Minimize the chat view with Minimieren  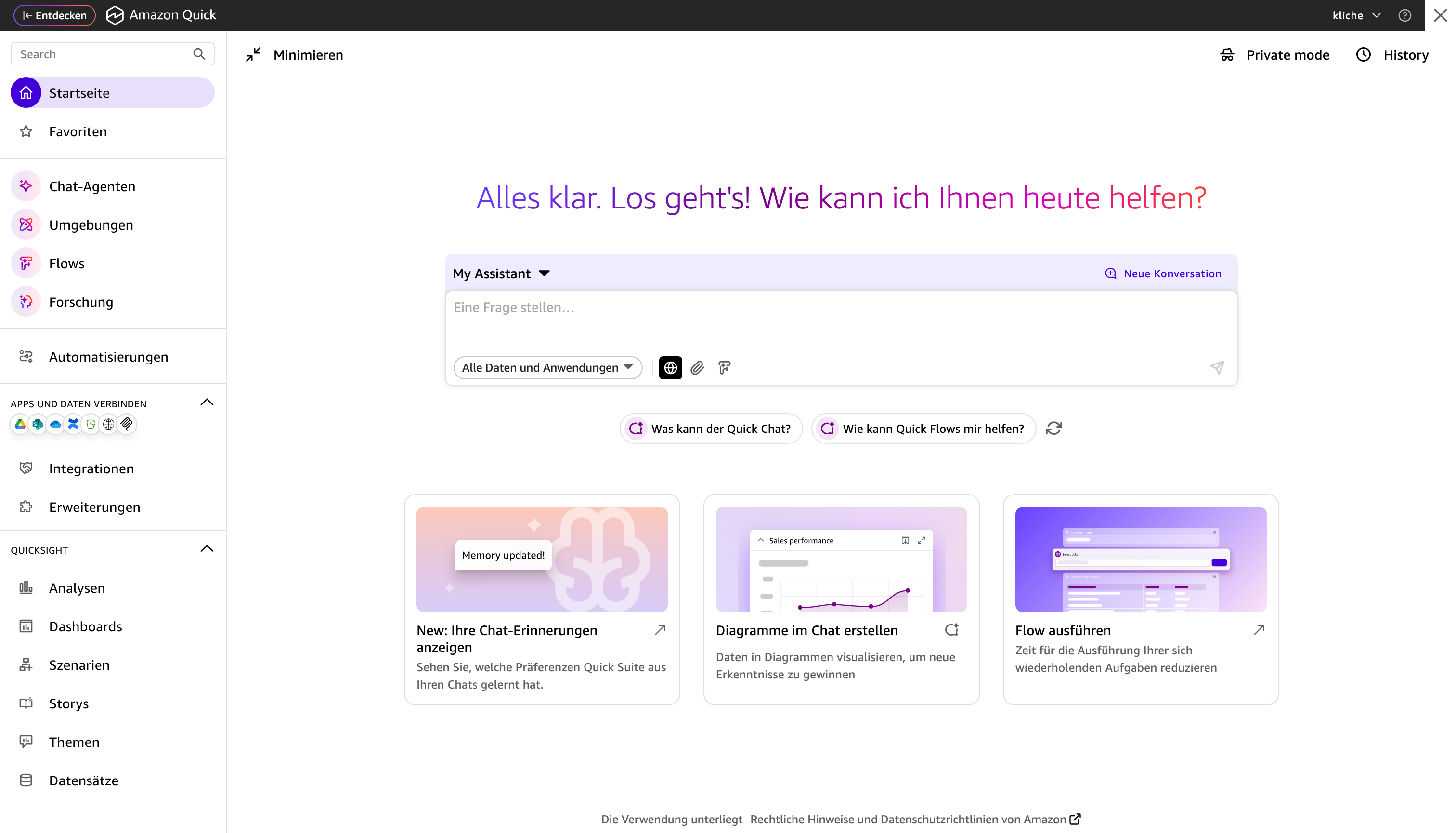295,55
